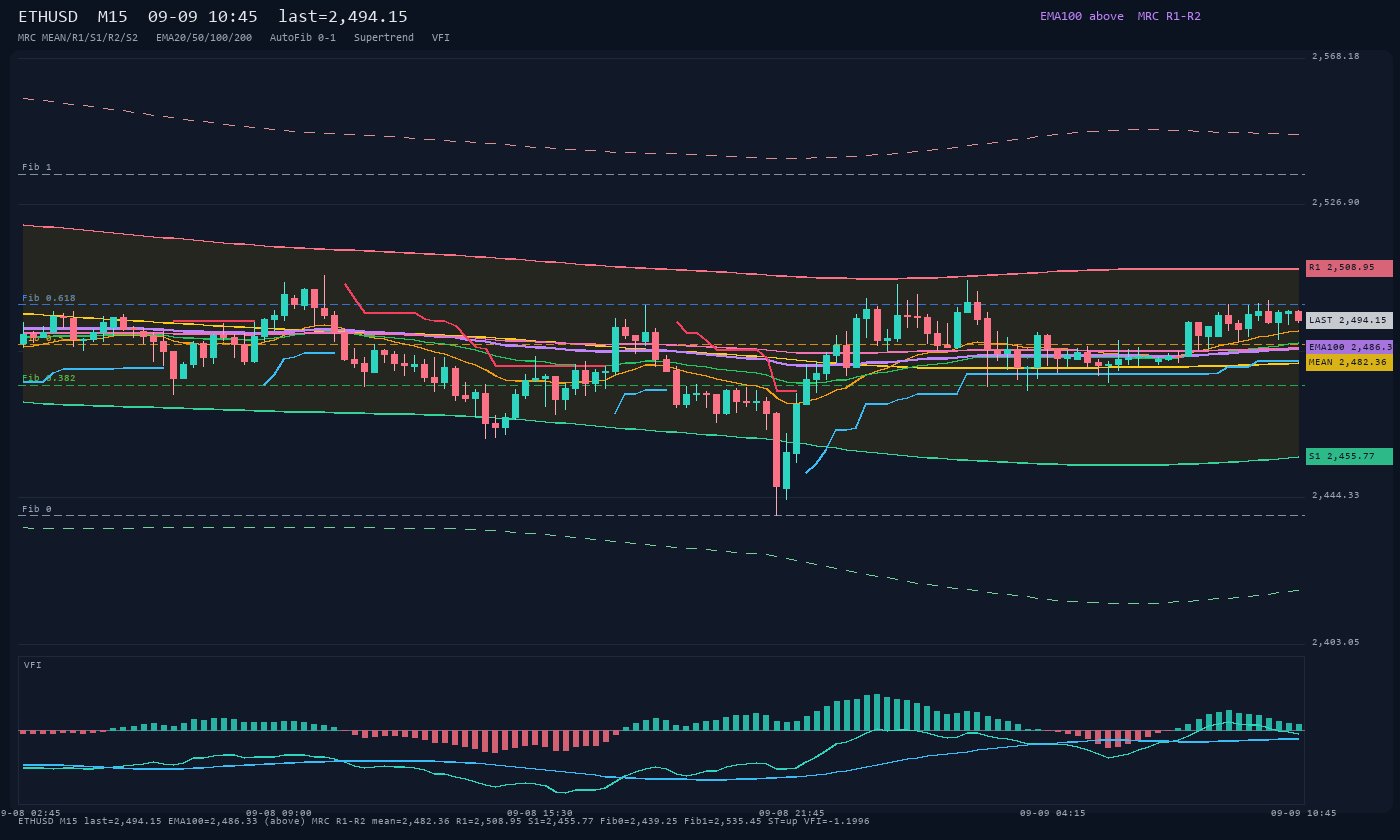
Task: Click the 09-09 10:45 timestamp in the title
Action: (x=202, y=17)
